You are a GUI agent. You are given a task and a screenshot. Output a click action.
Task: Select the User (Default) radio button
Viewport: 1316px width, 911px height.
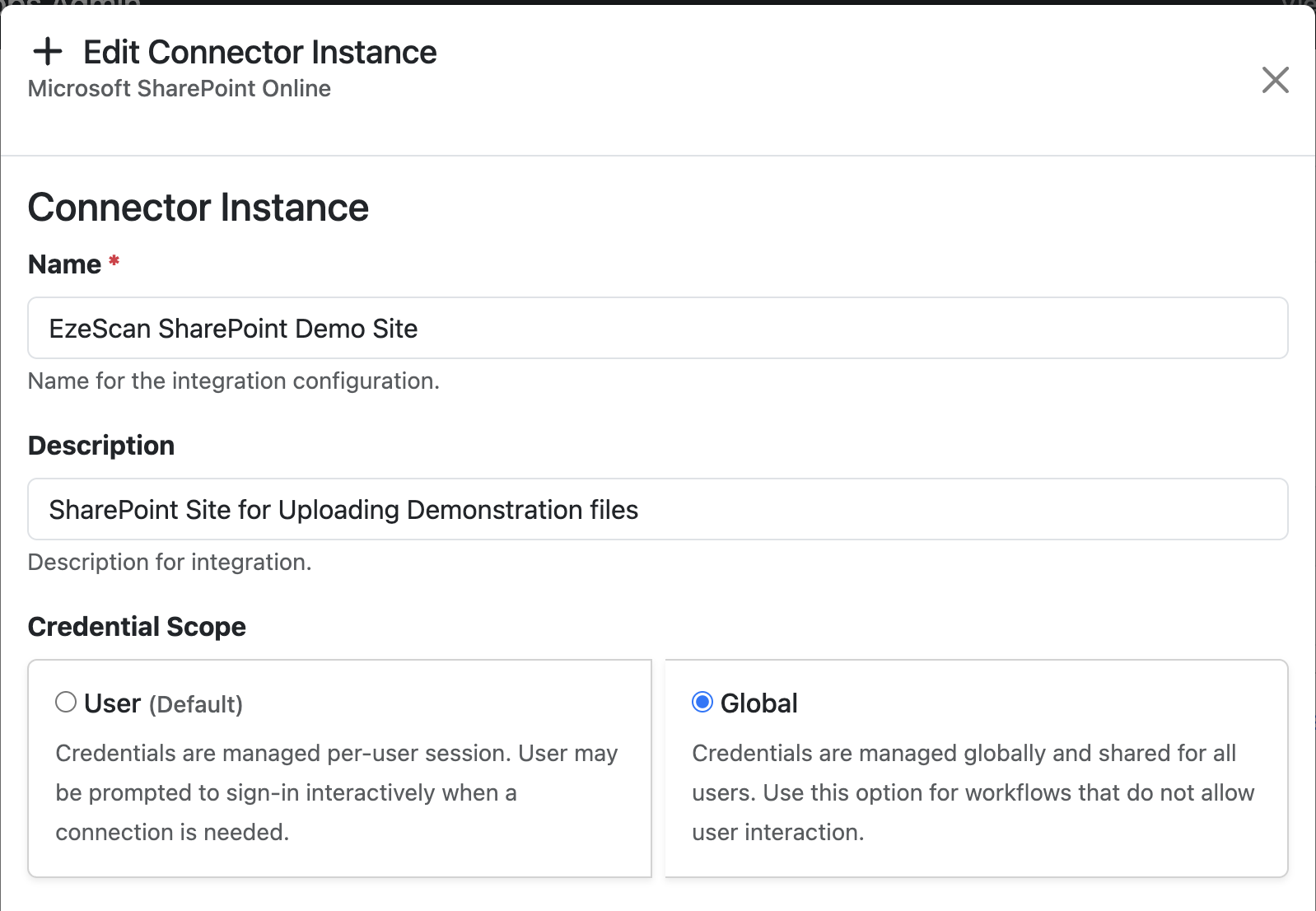coord(66,702)
